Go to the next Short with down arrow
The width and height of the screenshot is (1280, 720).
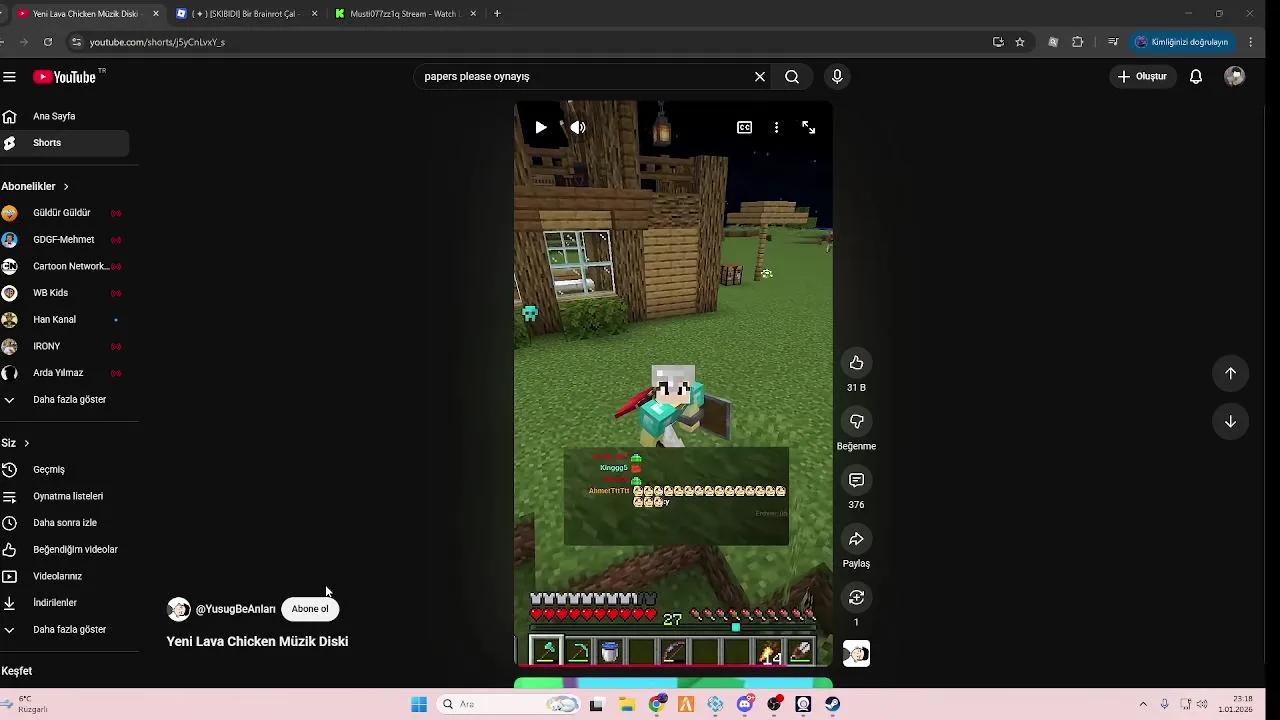[x=1231, y=422]
